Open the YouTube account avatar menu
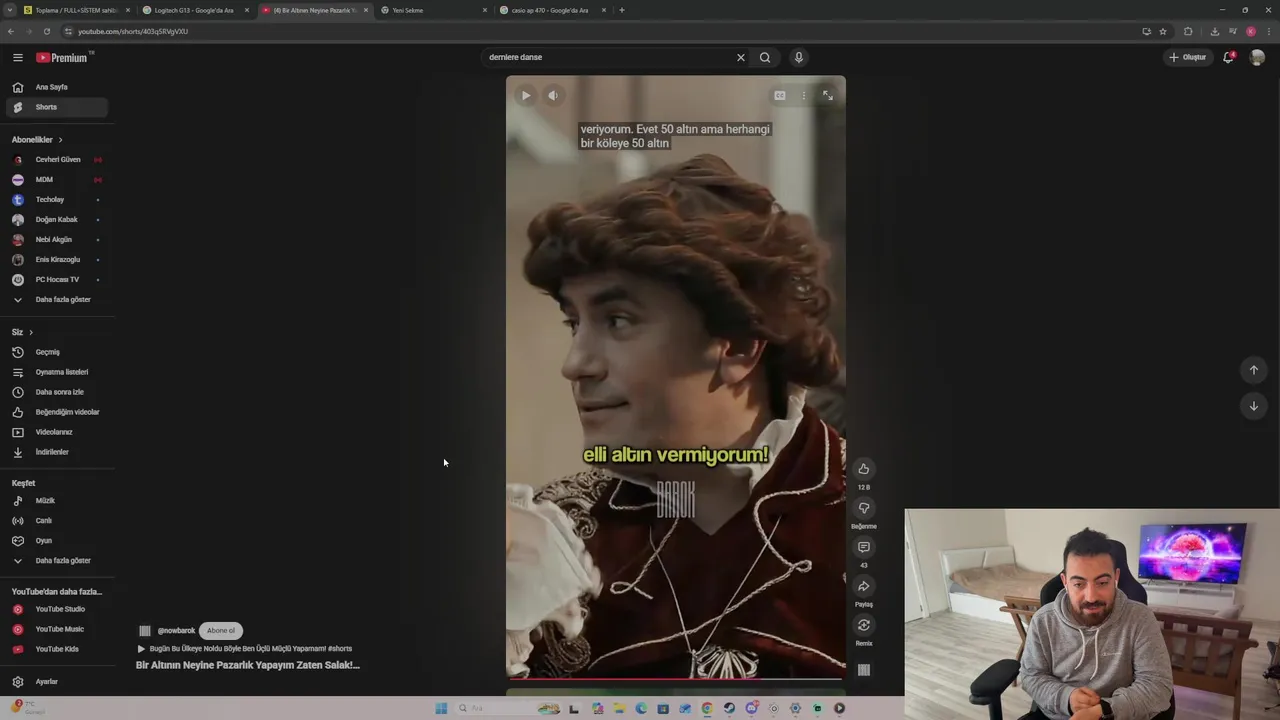Viewport: 1280px width, 720px height. pyautogui.click(x=1258, y=57)
